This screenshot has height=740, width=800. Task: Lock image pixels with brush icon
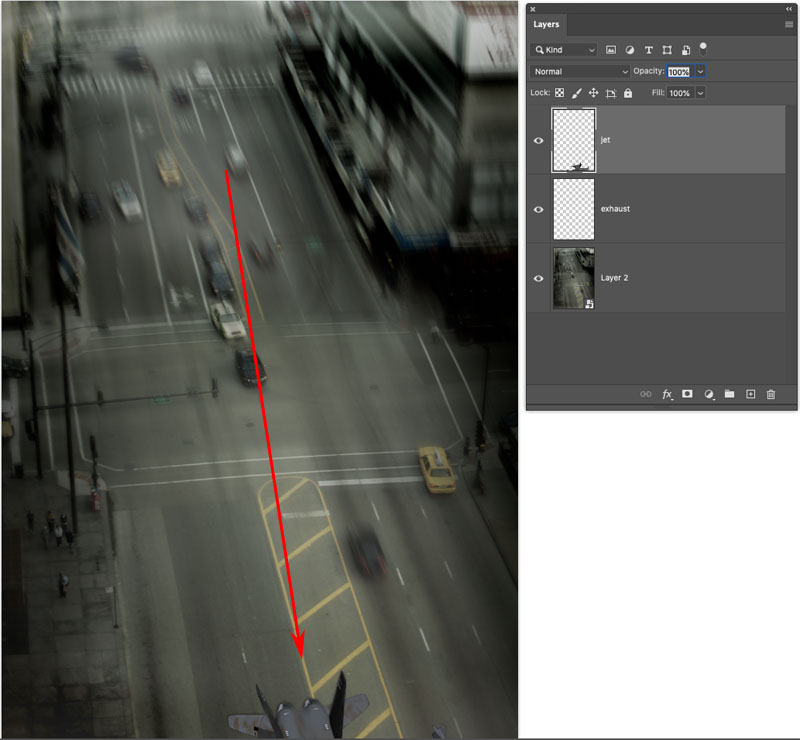click(577, 93)
